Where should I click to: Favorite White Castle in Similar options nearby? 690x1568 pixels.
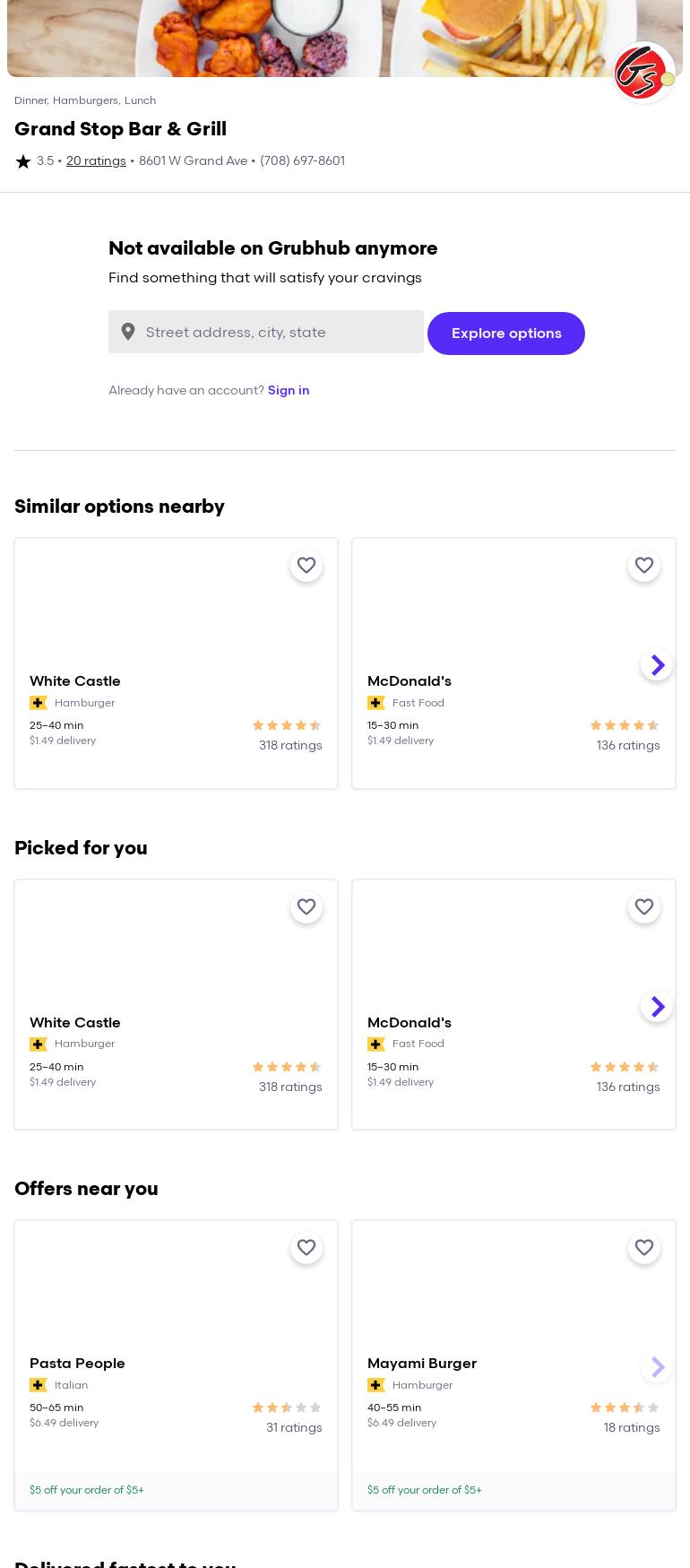(306, 566)
